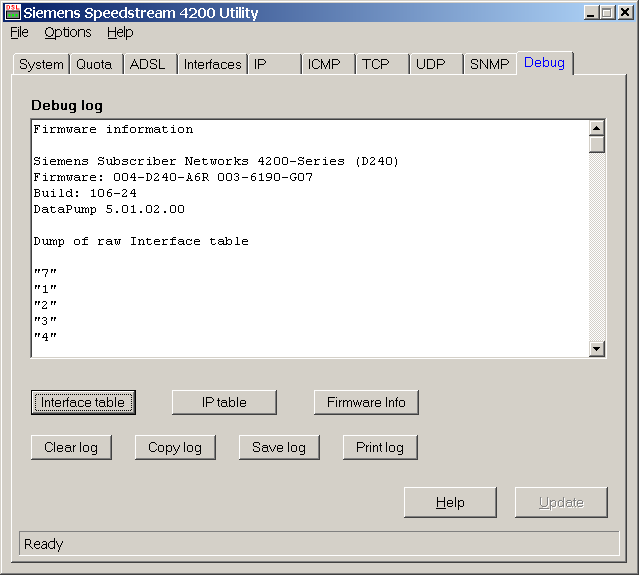Switch to the TCP tab
Image resolution: width=639 pixels, height=575 pixels.
coord(382,64)
